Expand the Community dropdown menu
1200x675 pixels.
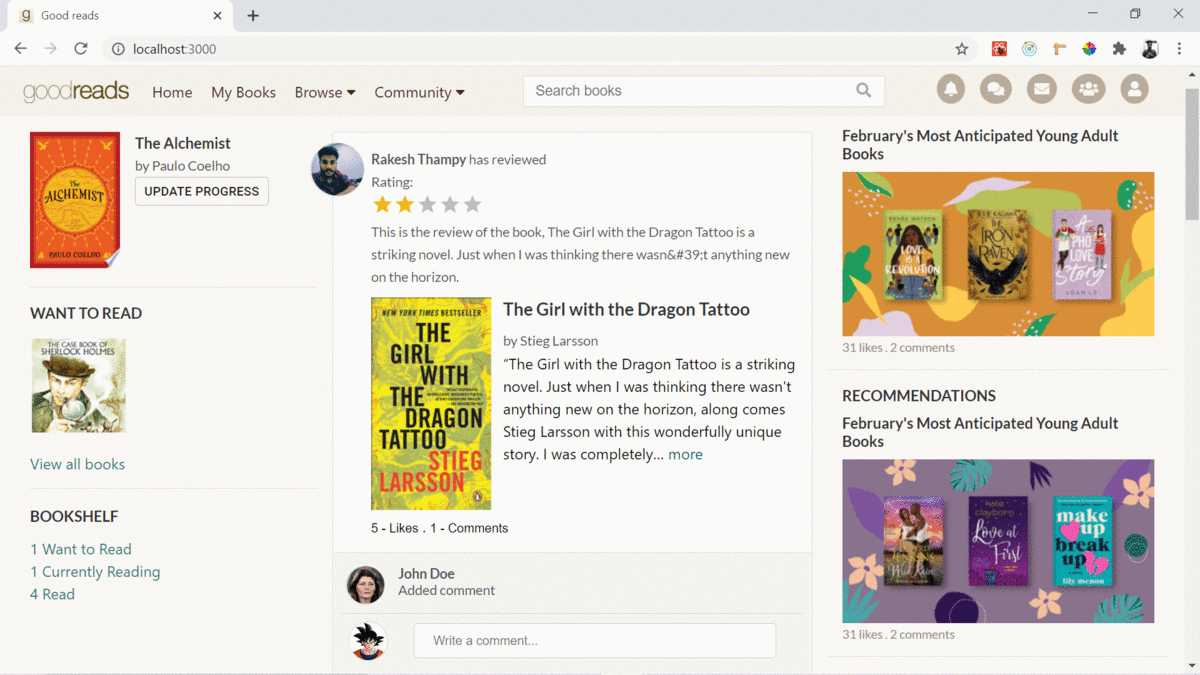click(x=419, y=92)
